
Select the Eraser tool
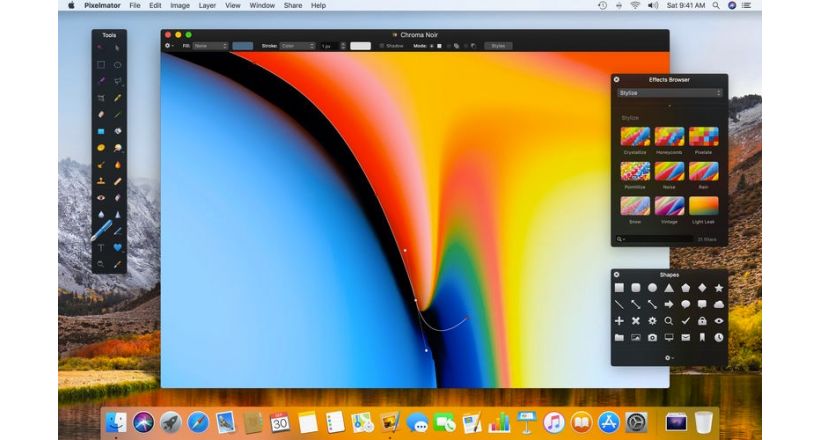point(101,115)
